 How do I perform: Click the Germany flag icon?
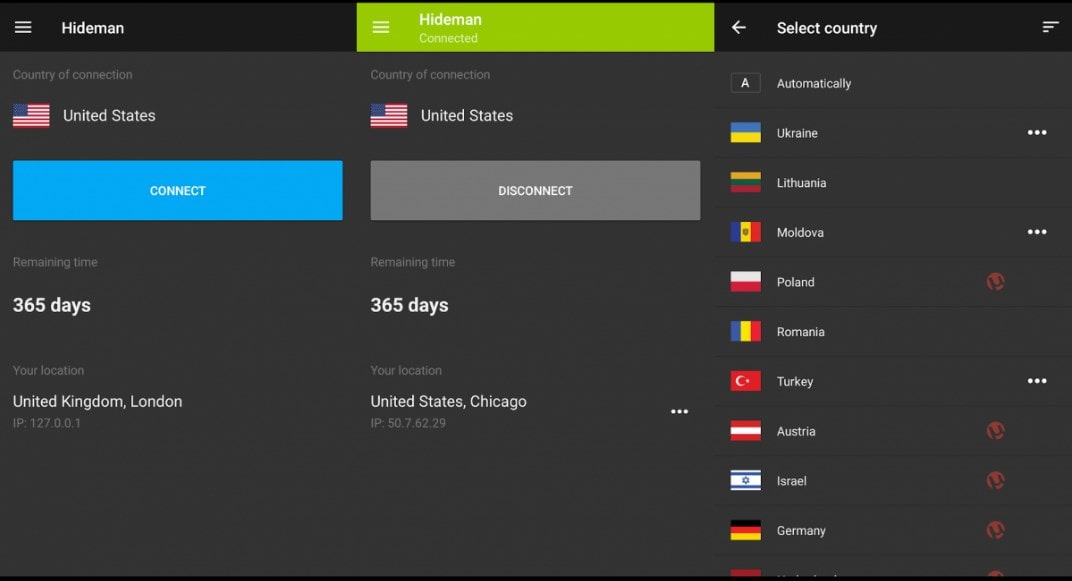[745, 530]
